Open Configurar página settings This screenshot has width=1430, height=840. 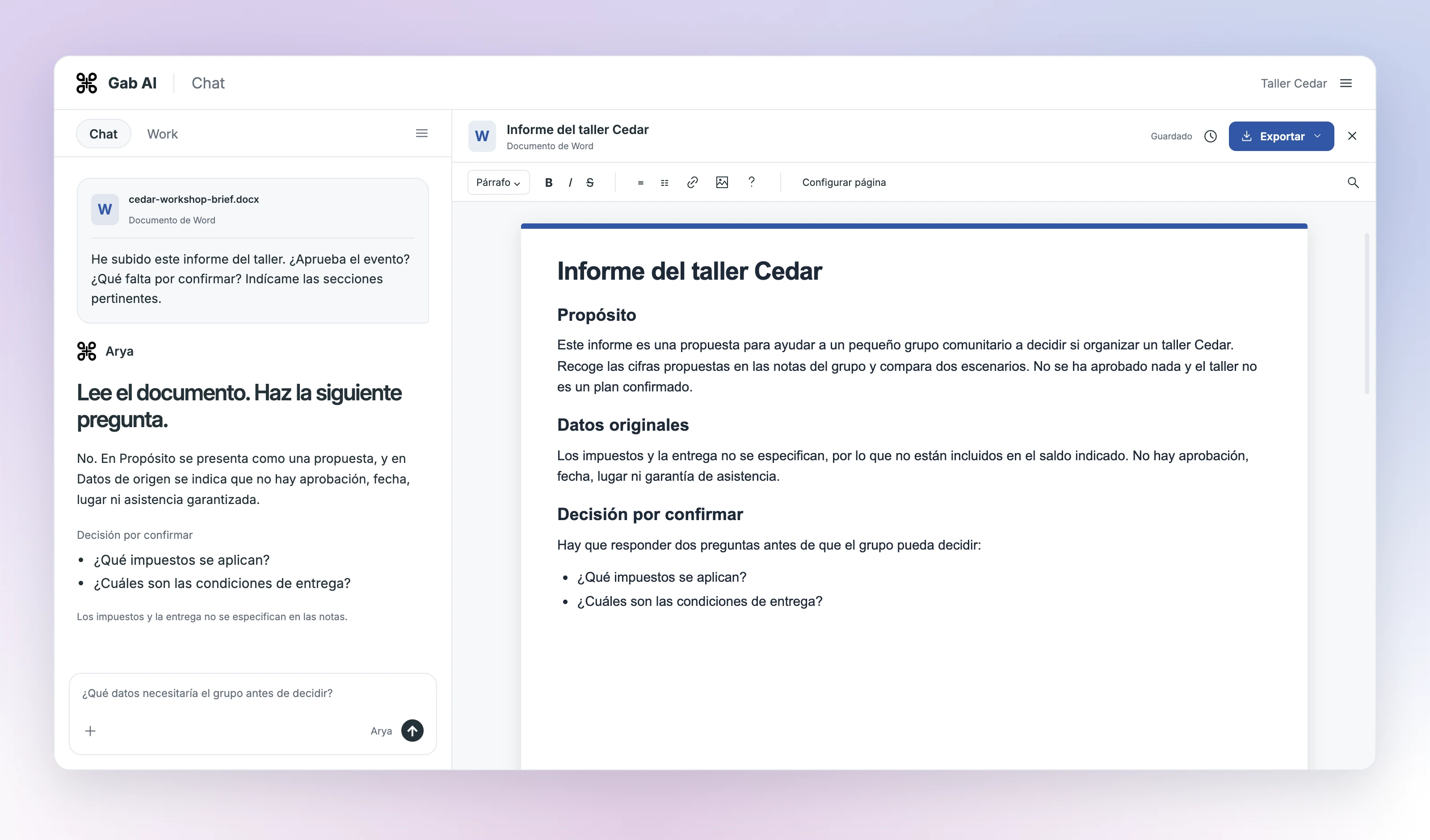[844, 182]
